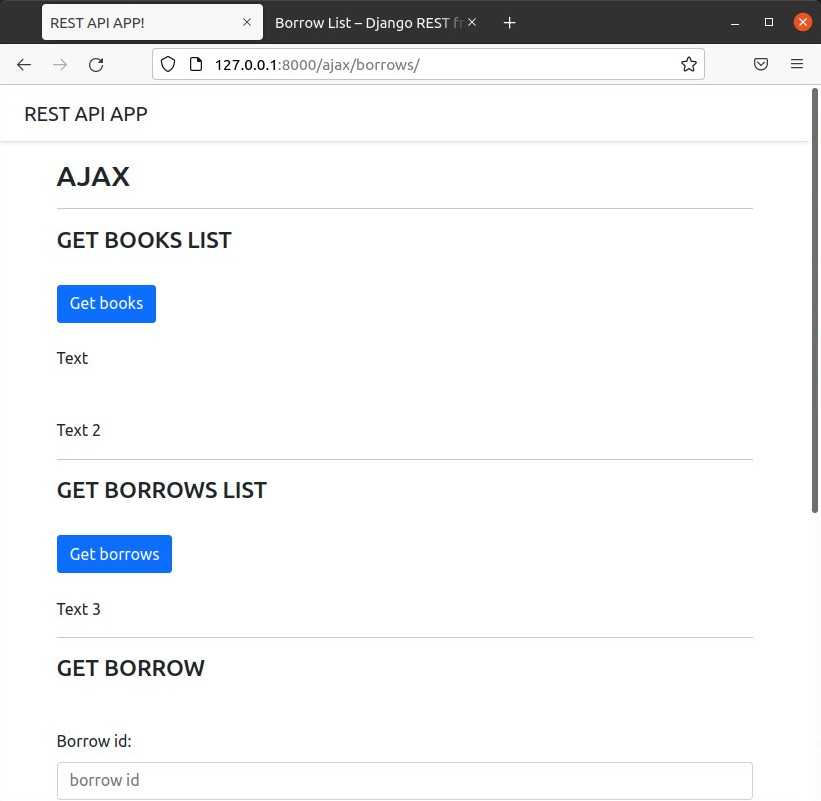Viewport: 821px width, 801px height.
Task: Focus the borrow id input field
Action: point(404,780)
